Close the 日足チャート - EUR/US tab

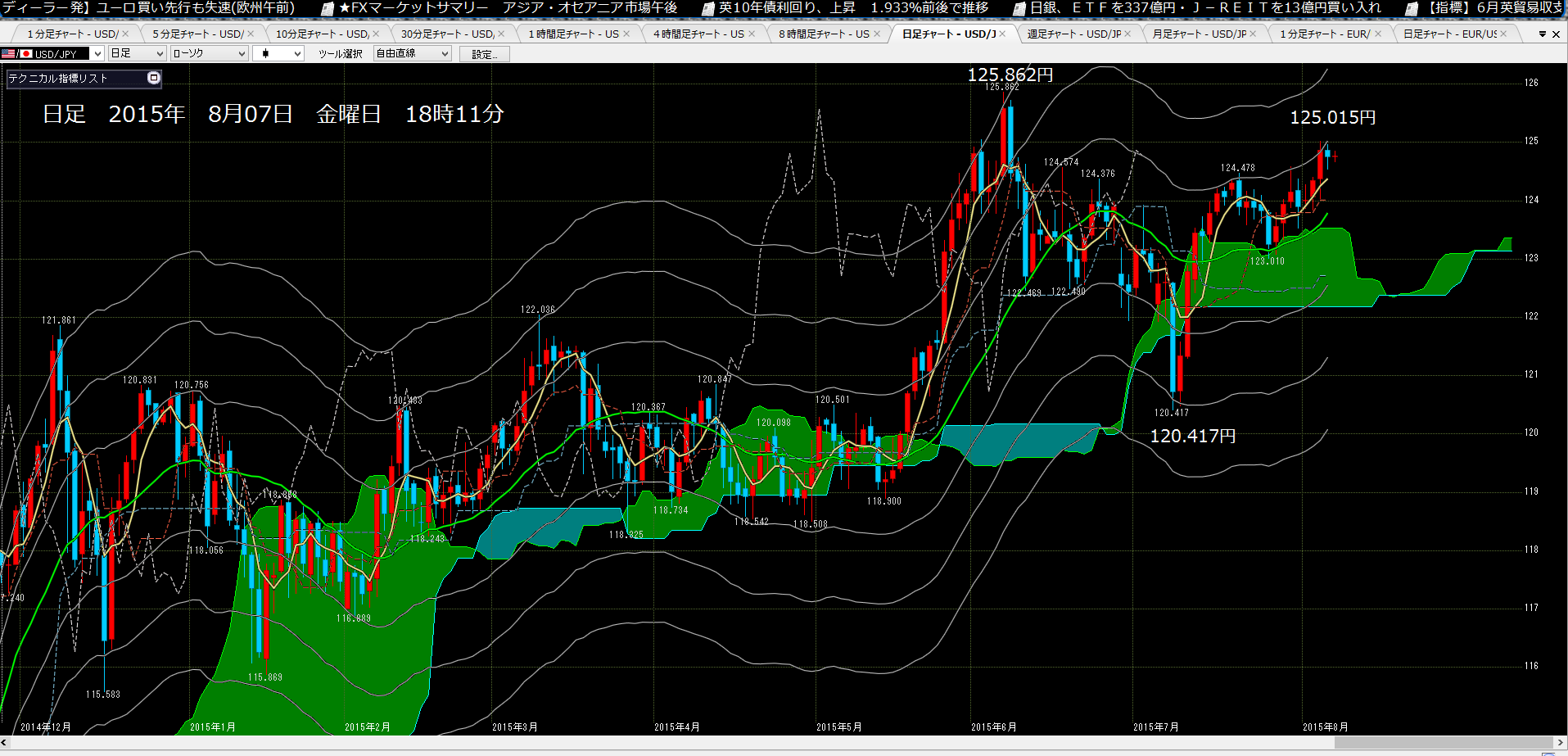[x=1503, y=34]
